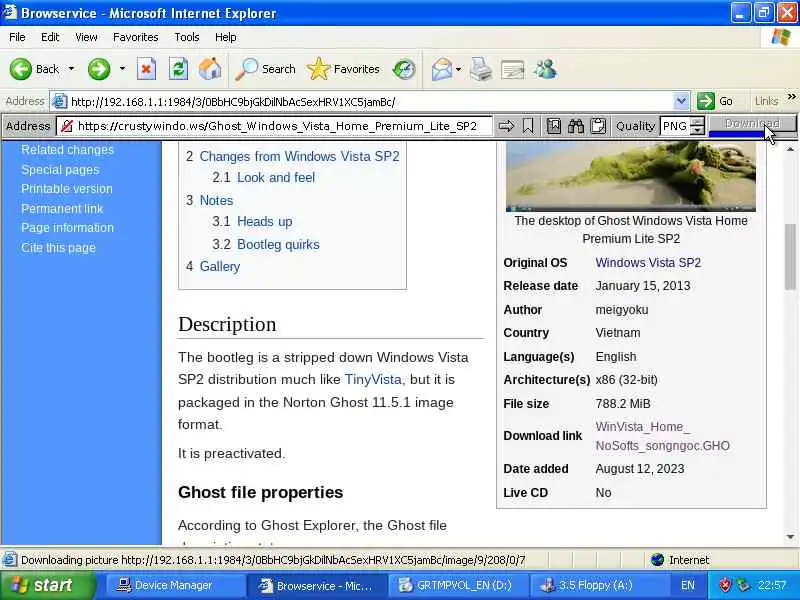
Task: Click the IE Back button
Action: point(34,69)
